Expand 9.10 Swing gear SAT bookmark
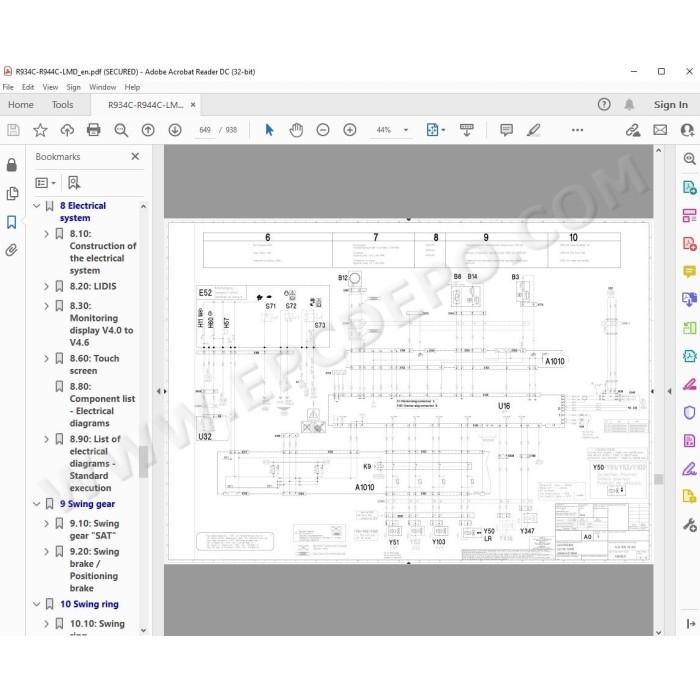700x700 pixels. point(46,523)
